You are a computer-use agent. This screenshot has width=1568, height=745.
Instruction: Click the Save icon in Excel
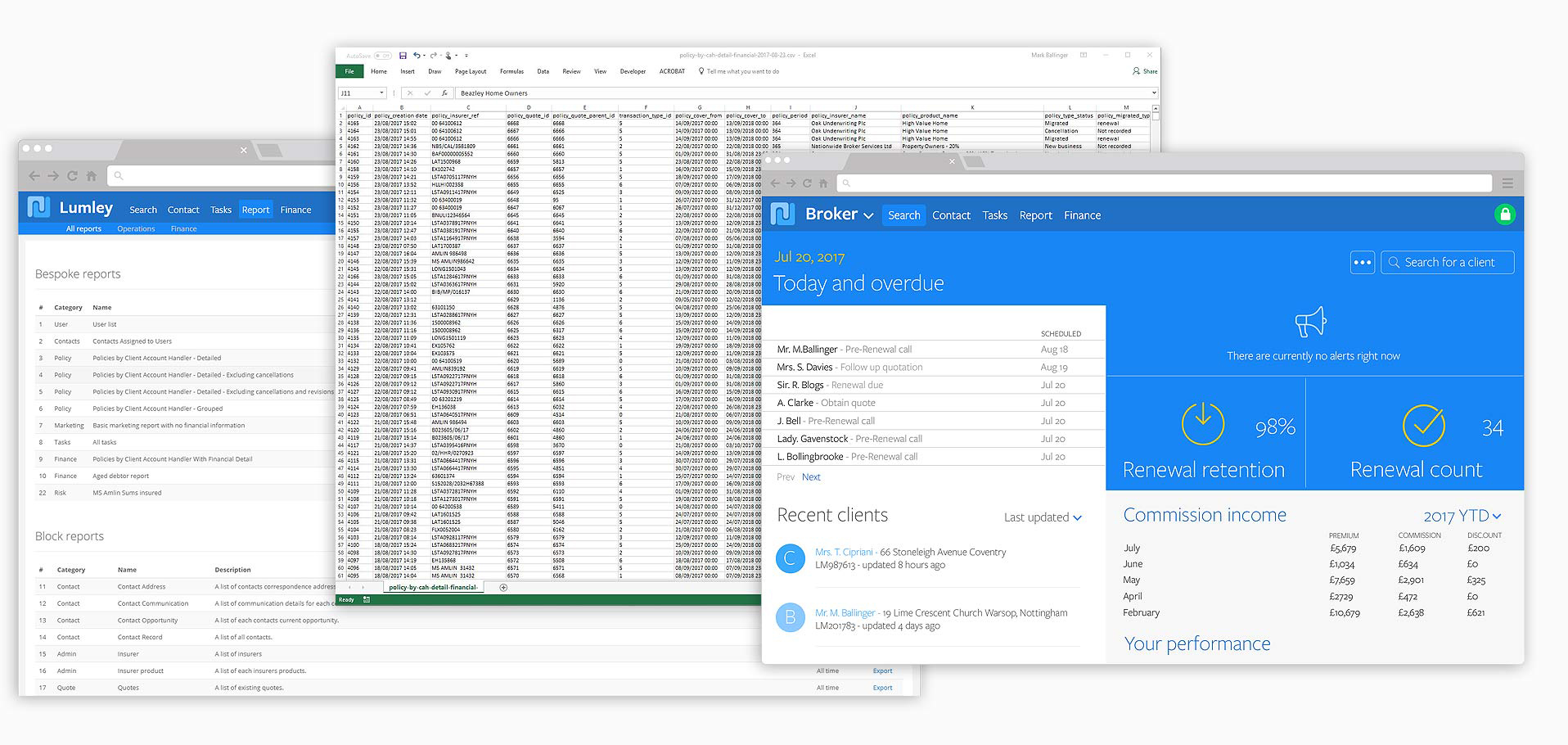[403, 56]
